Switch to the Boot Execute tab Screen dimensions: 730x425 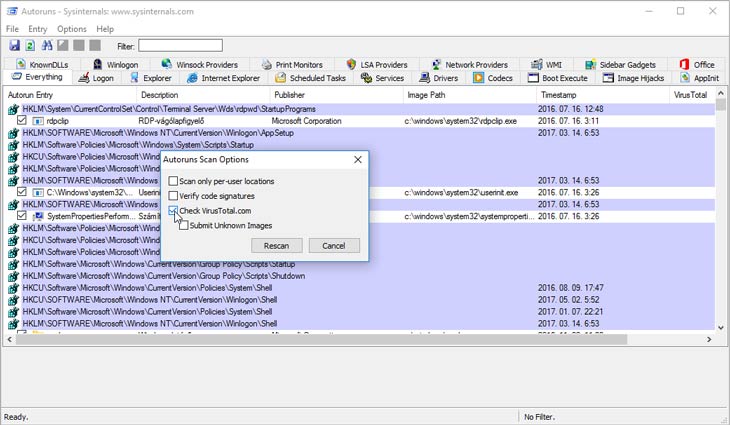click(558, 78)
